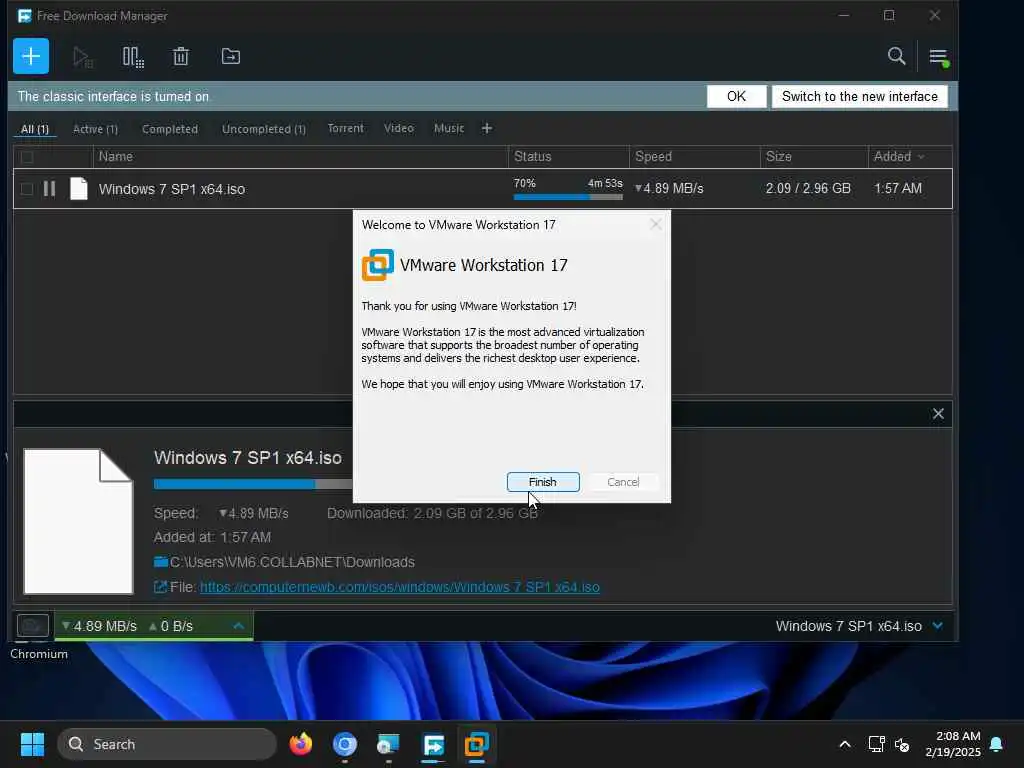Click the remote desktop icon in the taskbar
This screenshot has width=1024, height=768.
(389, 744)
